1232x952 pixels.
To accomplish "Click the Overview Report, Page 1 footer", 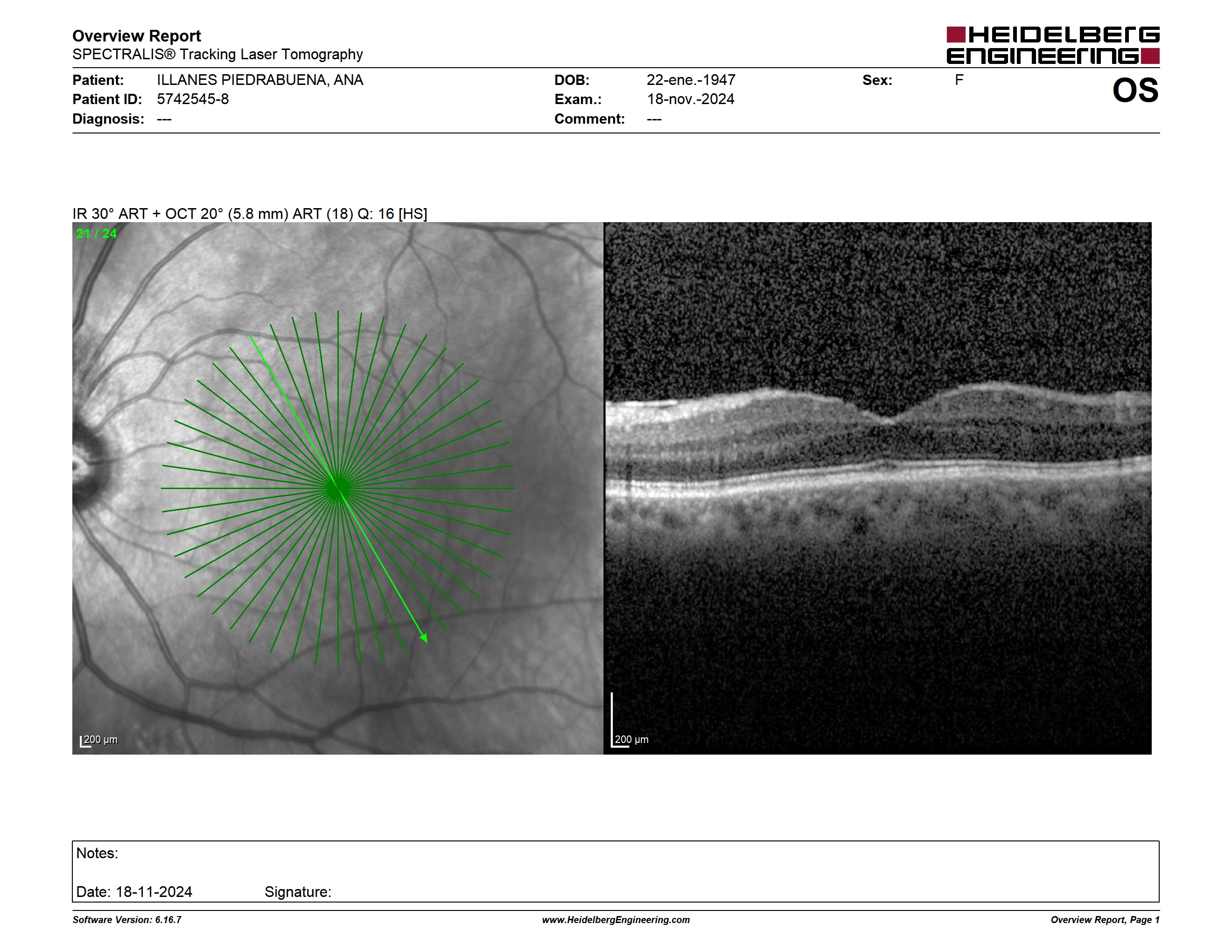I will tap(1105, 920).
